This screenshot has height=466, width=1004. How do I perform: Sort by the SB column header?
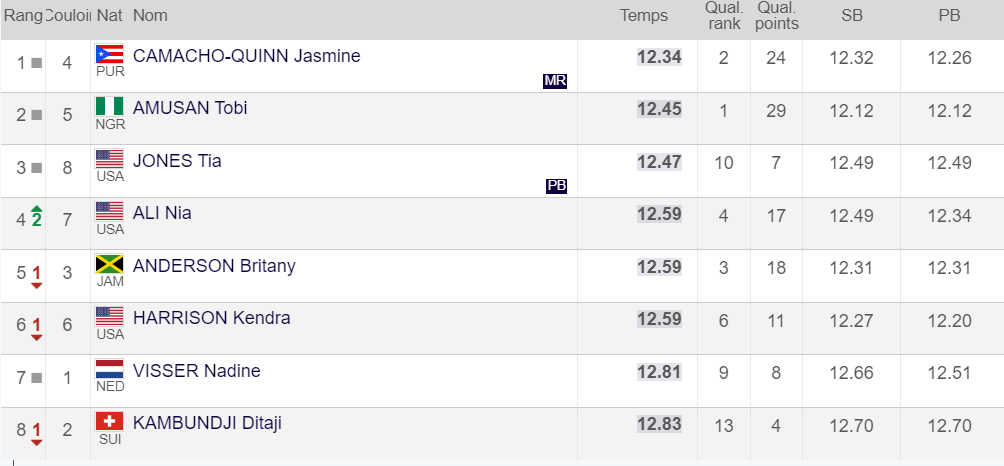[x=851, y=15]
